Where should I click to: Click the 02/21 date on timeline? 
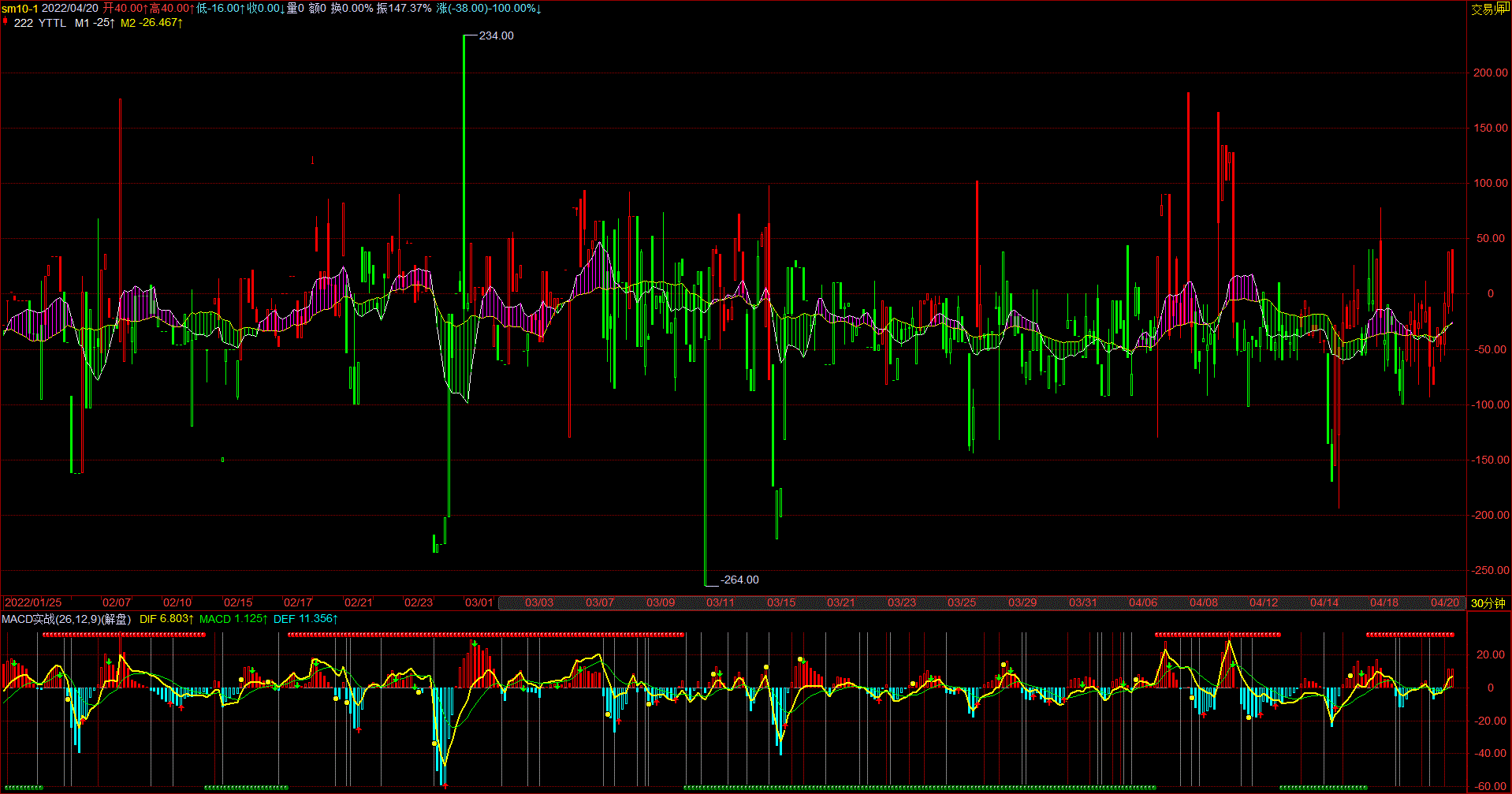[x=359, y=602]
